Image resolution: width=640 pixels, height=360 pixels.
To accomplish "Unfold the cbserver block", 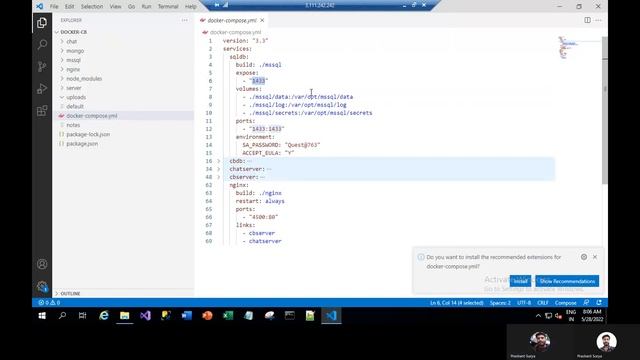I will click(x=218, y=177).
